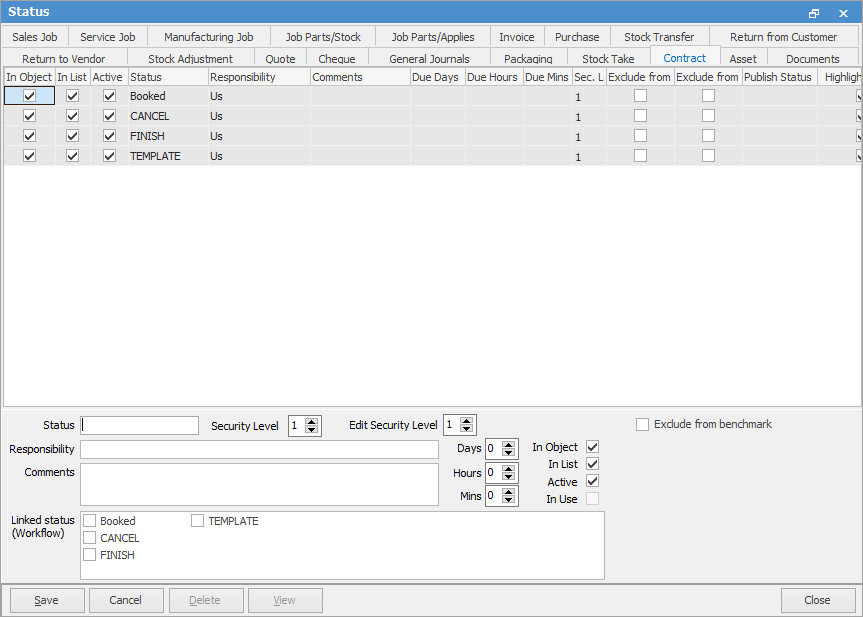Select the Invoice tab
This screenshot has height=617, width=863.
coord(517,37)
